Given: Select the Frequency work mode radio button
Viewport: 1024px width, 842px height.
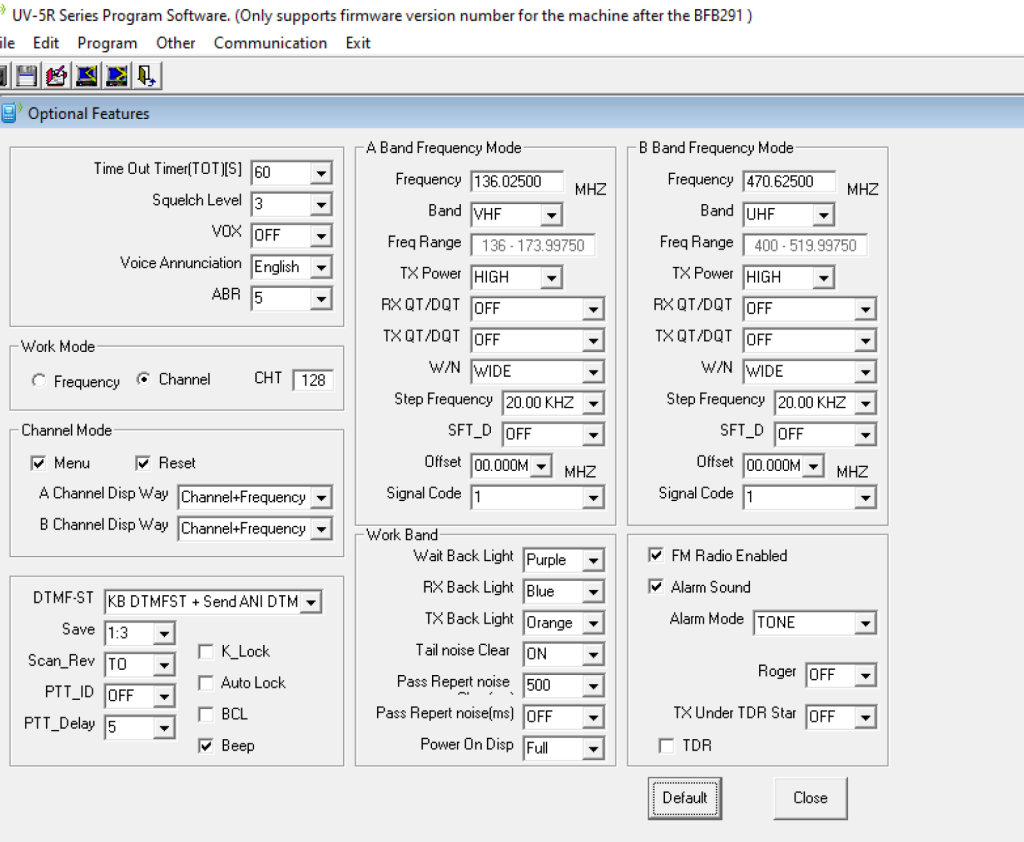Looking at the screenshot, I should pyautogui.click(x=39, y=380).
